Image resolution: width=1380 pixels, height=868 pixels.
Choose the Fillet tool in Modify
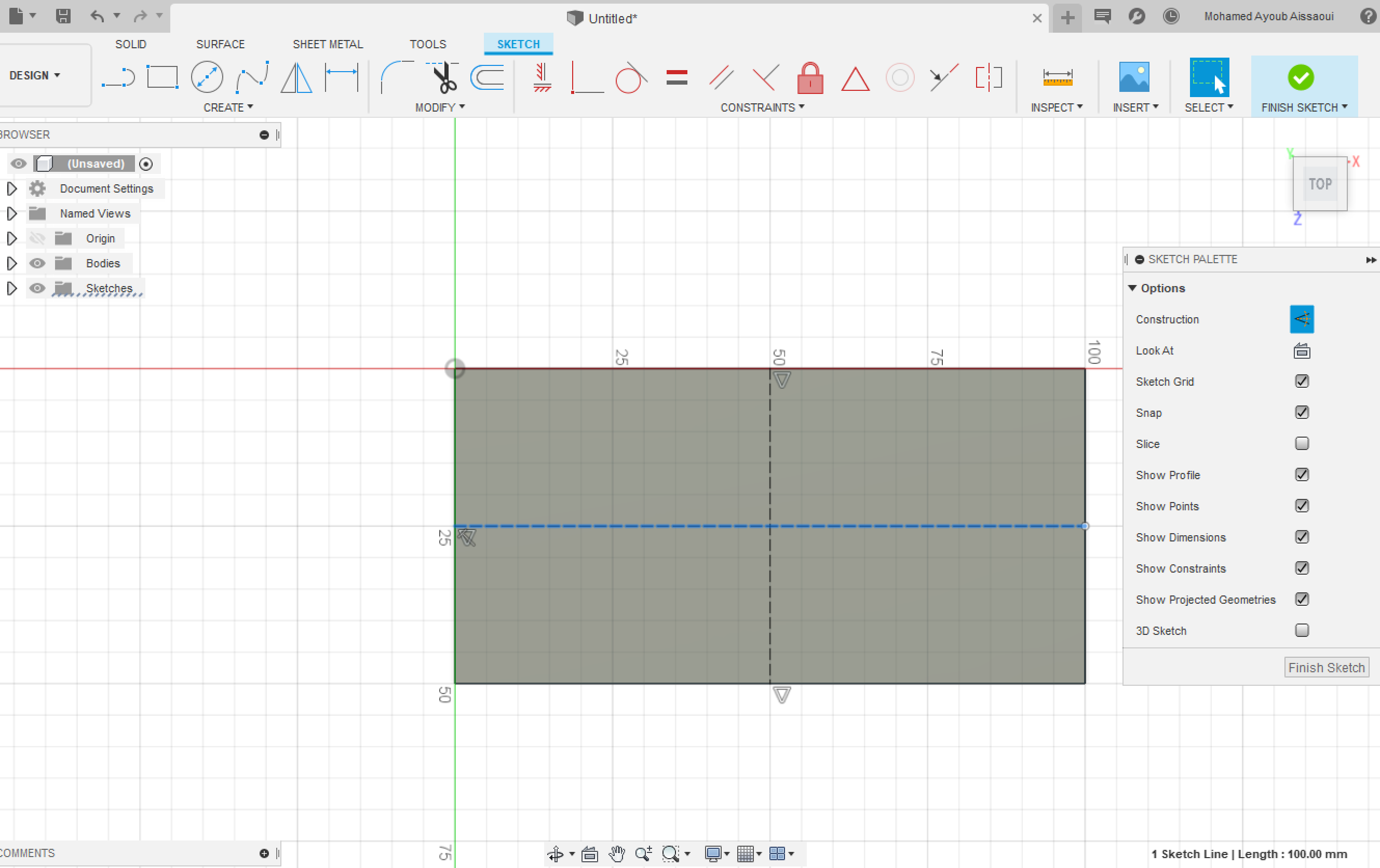tap(396, 77)
